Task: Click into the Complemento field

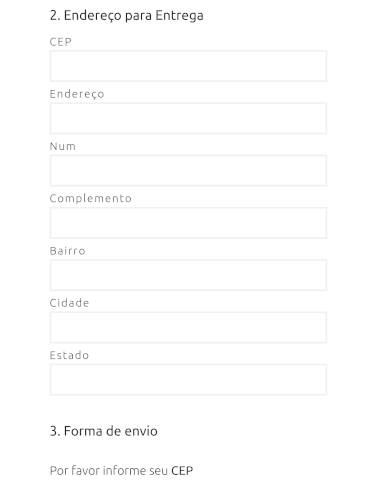Action: pyautogui.click(x=188, y=223)
